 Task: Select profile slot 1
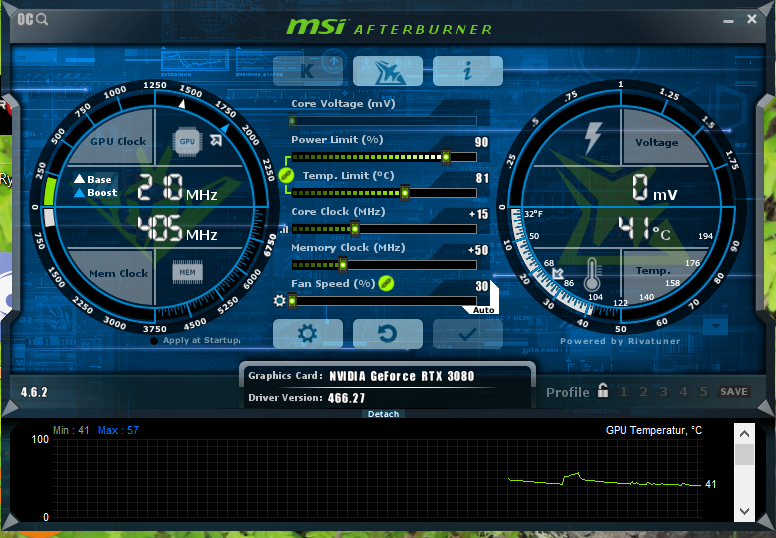(x=624, y=391)
